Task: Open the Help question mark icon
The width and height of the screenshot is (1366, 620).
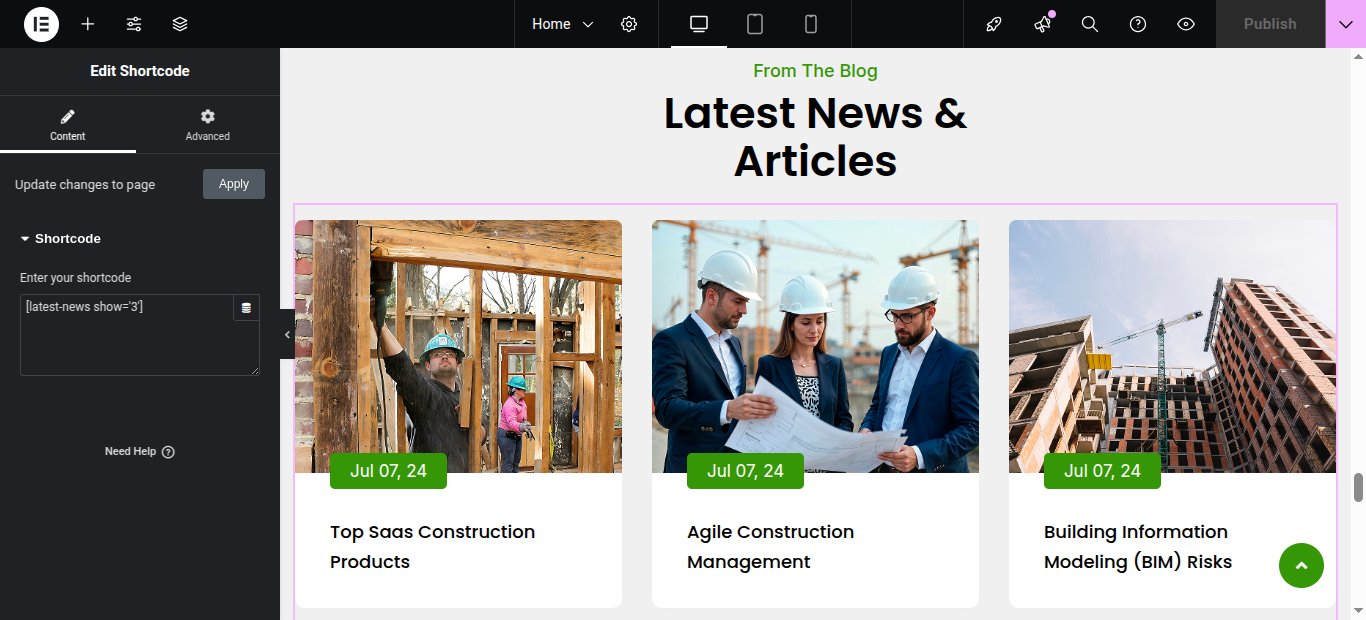Action: [x=1138, y=24]
